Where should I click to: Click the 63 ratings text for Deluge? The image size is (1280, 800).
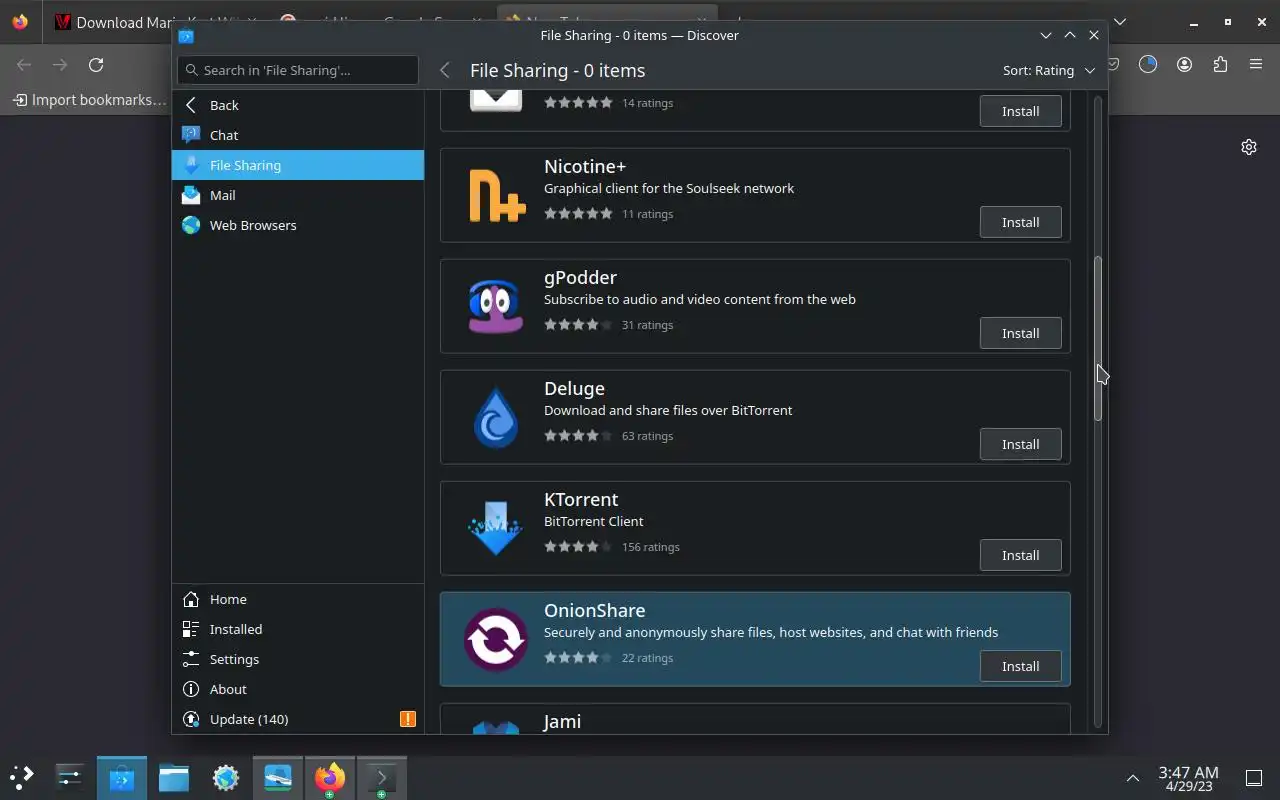tap(647, 436)
